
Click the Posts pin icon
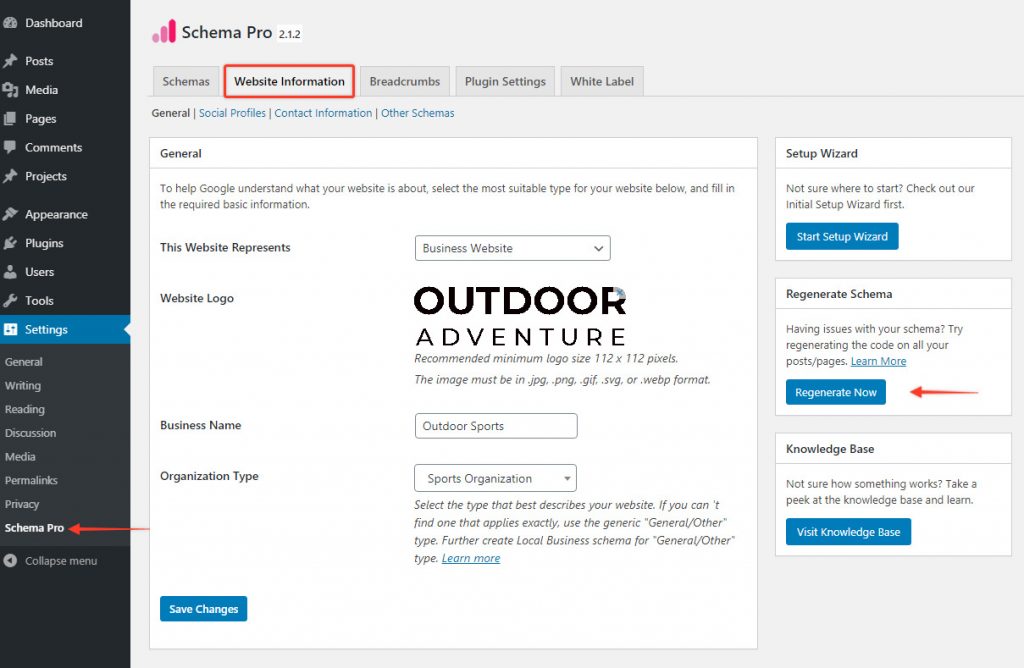(x=10, y=61)
